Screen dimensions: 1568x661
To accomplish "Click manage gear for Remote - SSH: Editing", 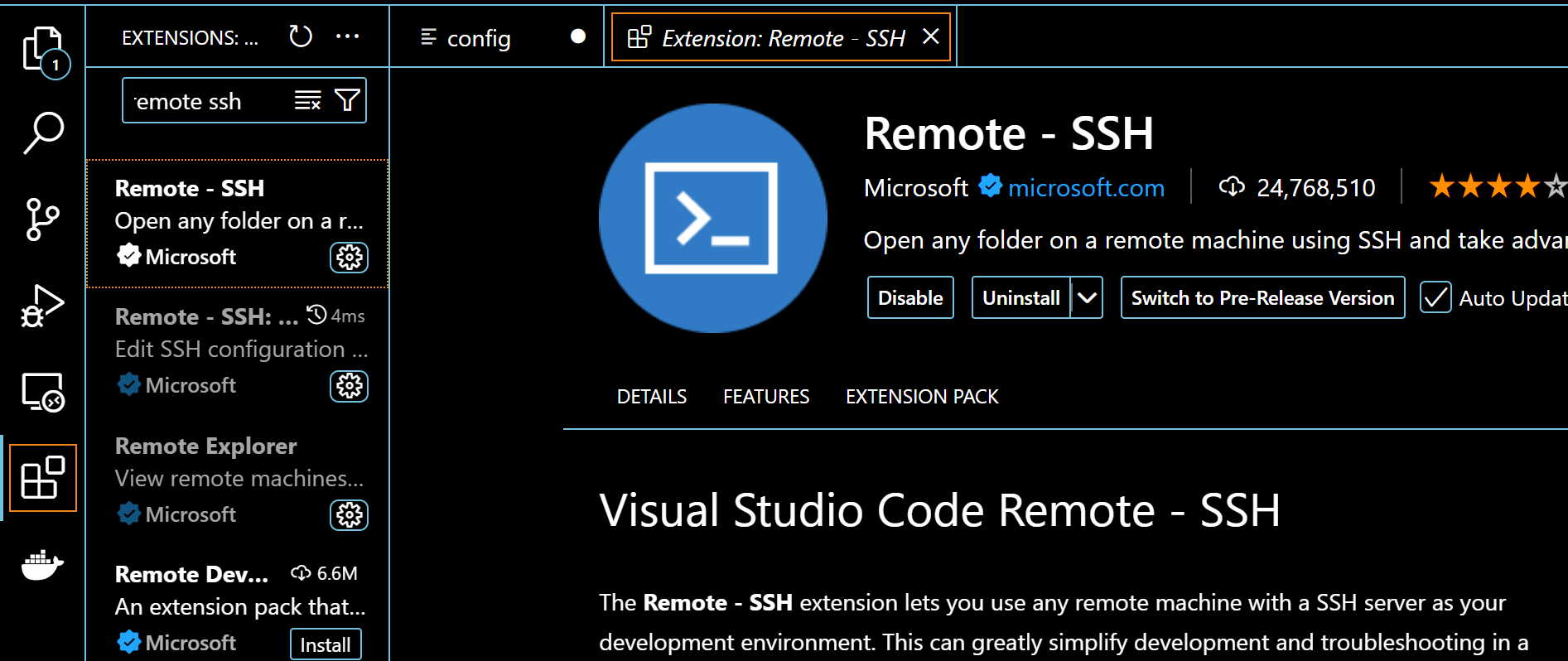I will pyautogui.click(x=350, y=386).
